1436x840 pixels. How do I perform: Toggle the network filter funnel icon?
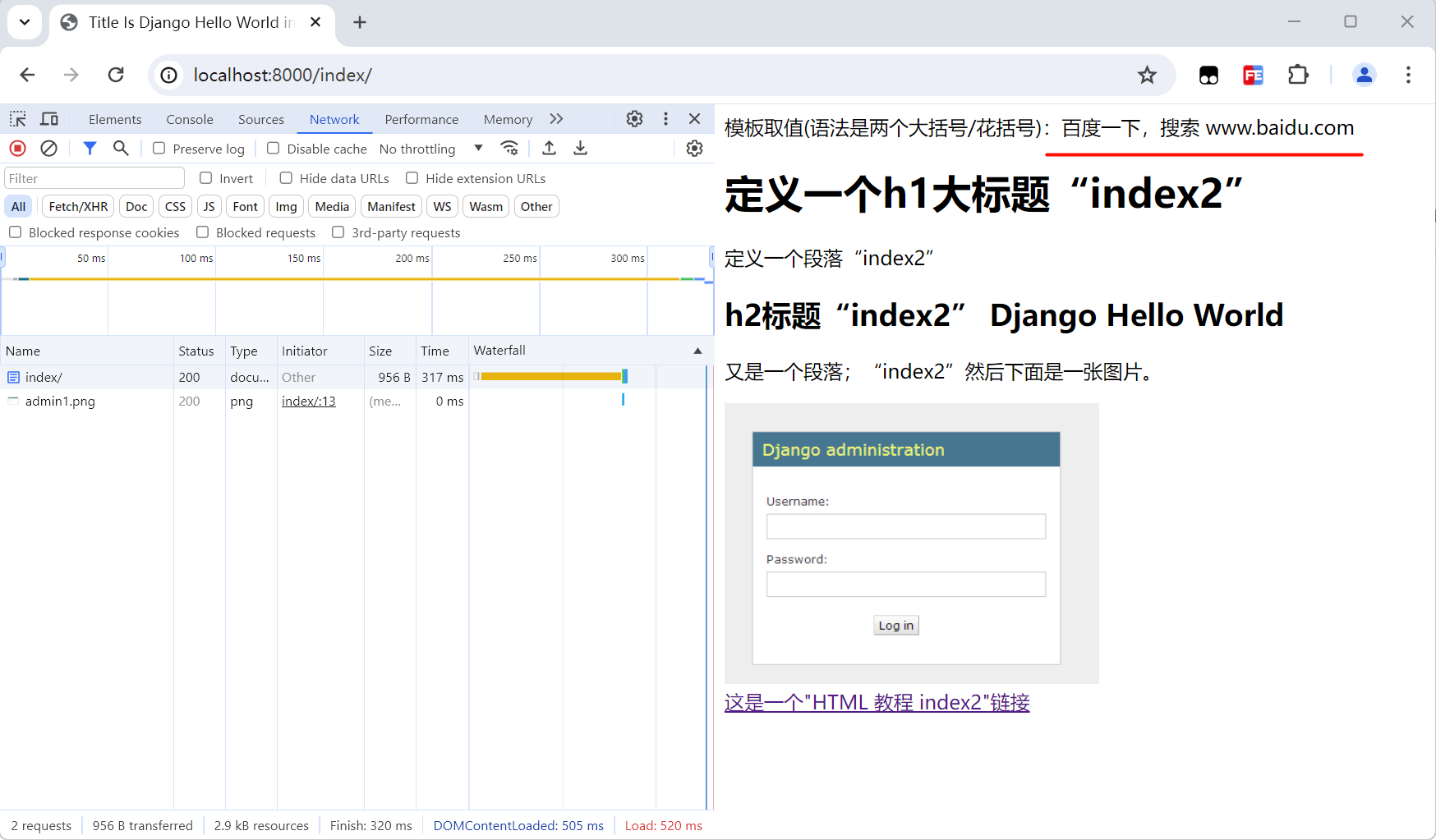pos(90,149)
